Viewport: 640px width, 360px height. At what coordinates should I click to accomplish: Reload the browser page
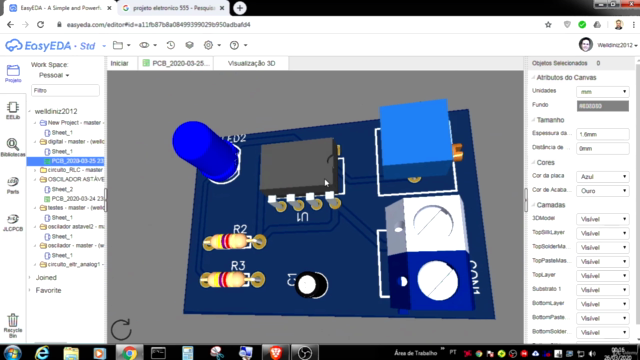coord(40,24)
